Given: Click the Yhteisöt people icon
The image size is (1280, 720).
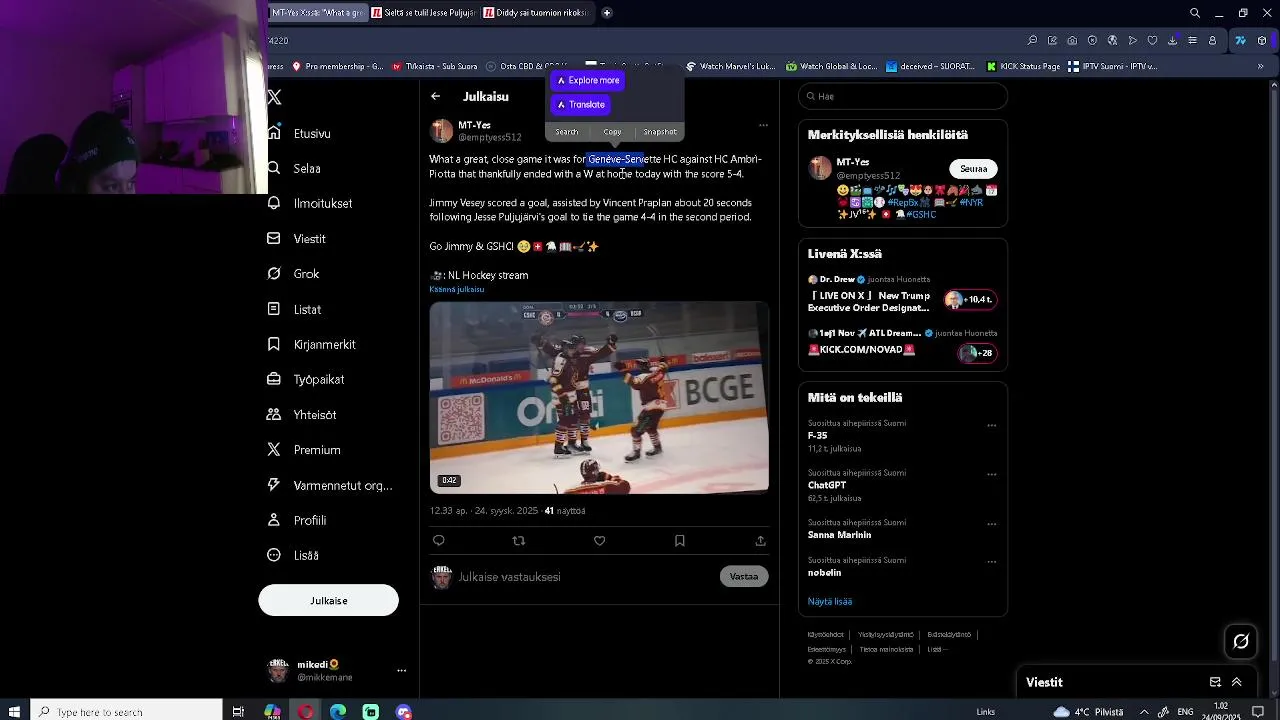Looking at the screenshot, I should click(x=274, y=414).
